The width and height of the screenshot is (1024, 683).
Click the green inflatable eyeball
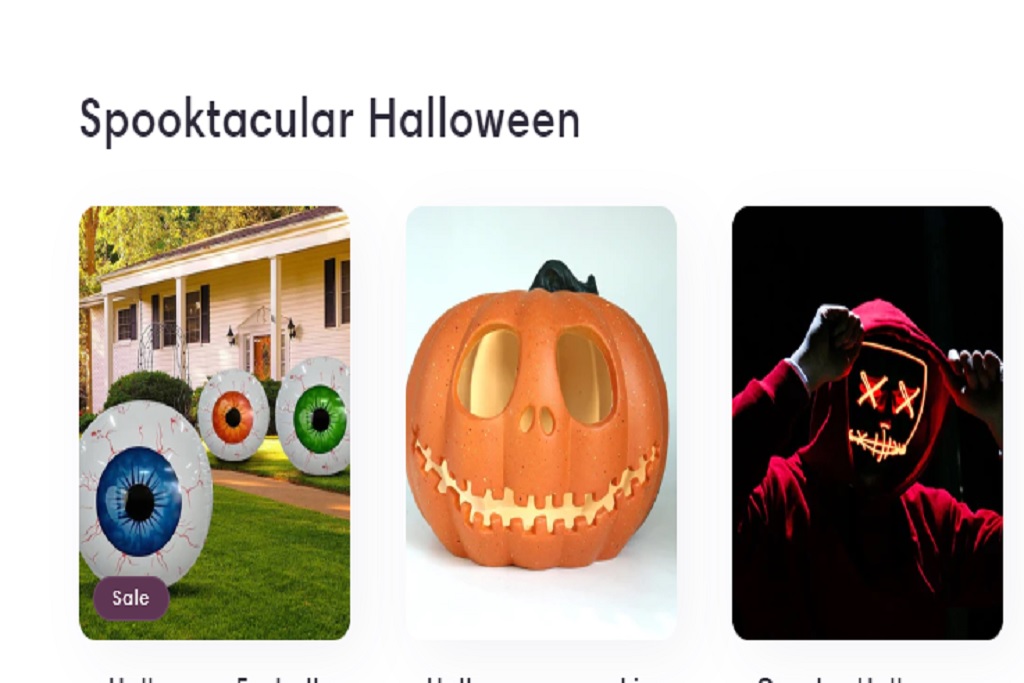pyautogui.click(x=315, y=416)
